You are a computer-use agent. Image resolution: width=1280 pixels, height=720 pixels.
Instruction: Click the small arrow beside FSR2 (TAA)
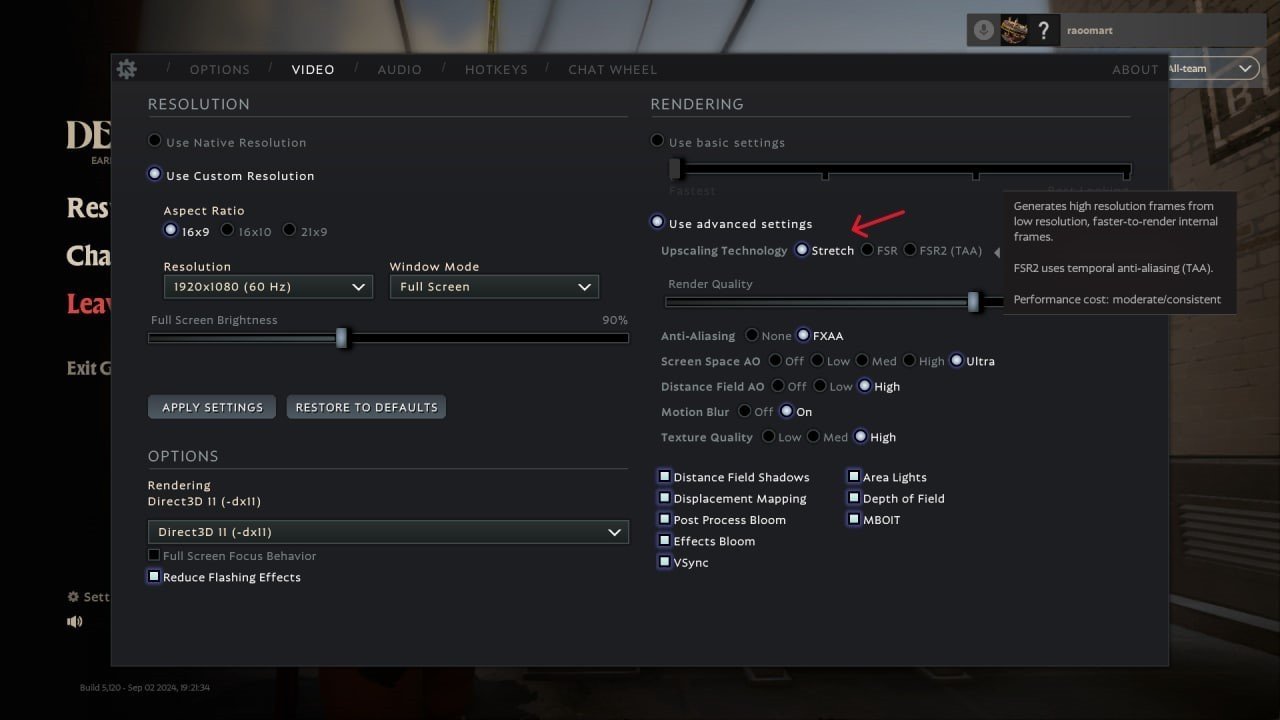click(996, 252)
